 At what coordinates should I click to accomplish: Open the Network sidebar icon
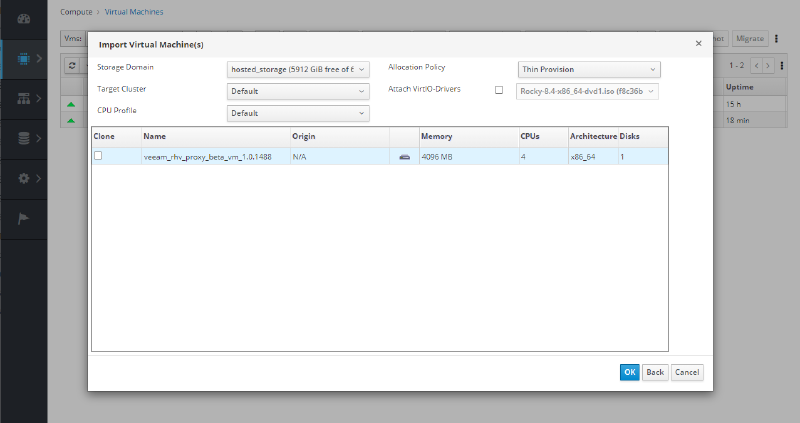coord(23,98)
